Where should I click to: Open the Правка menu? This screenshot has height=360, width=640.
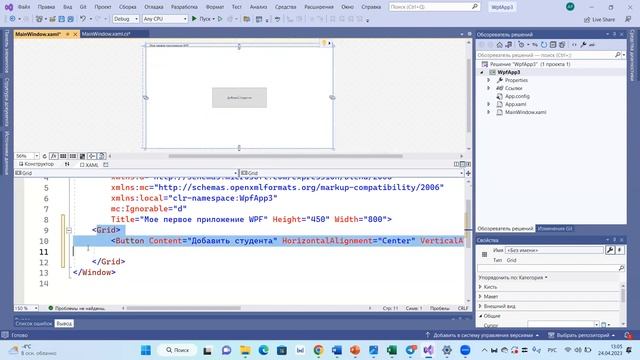pos(46,7)
